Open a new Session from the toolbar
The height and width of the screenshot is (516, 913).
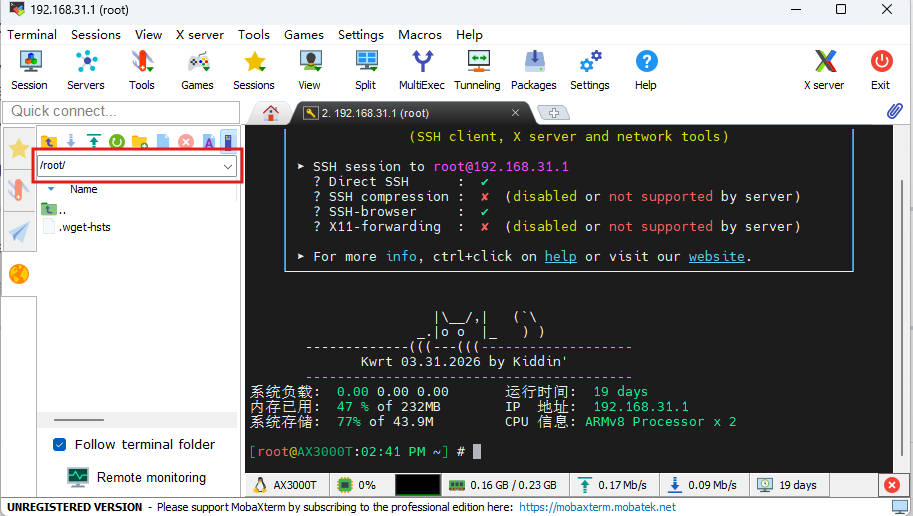coord(29,70)
